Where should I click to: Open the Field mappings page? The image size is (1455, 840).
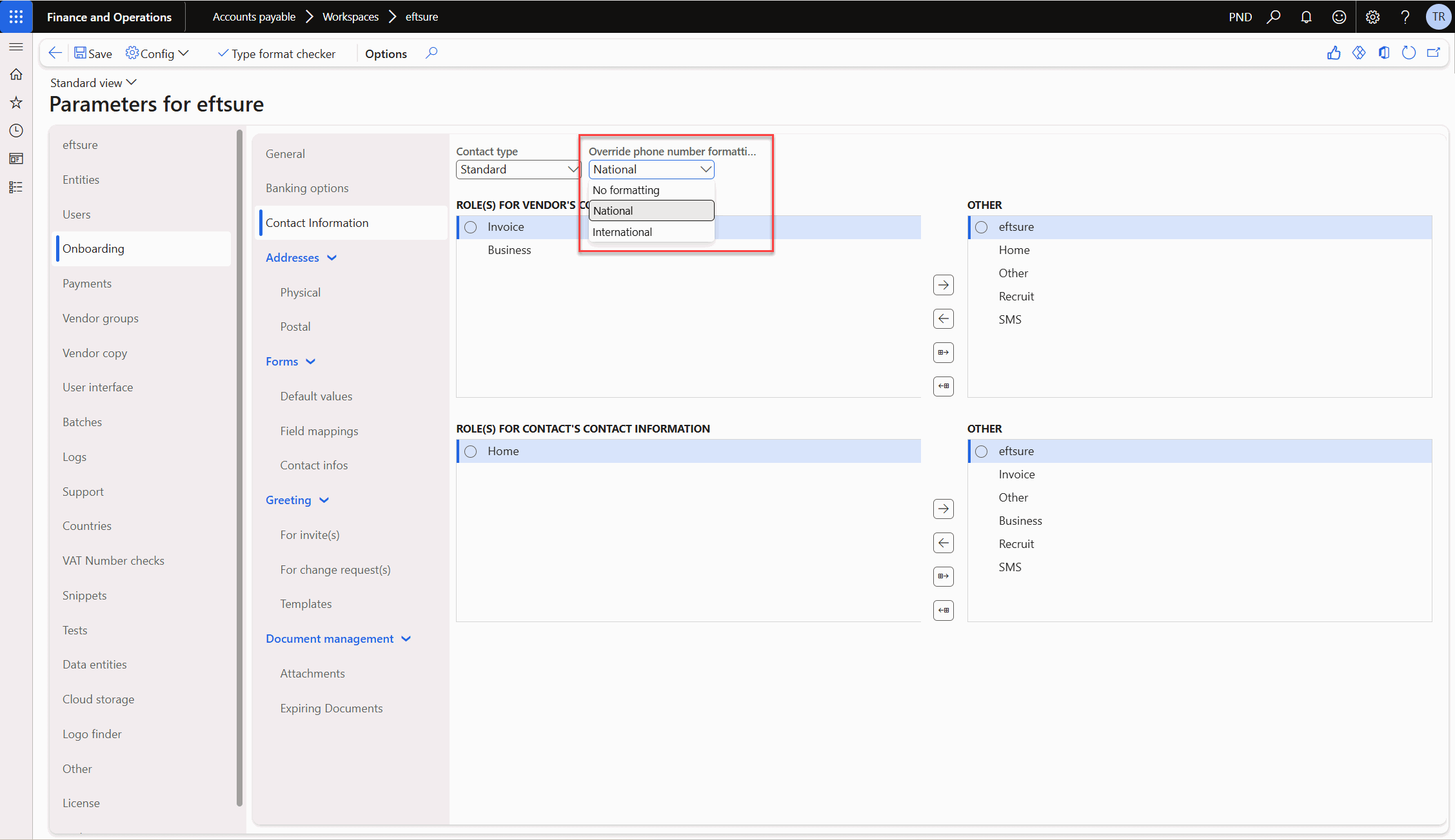pos(319,431)
